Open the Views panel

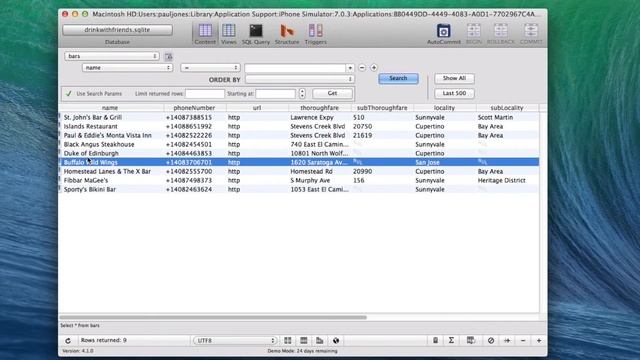(x=229, y=34)
